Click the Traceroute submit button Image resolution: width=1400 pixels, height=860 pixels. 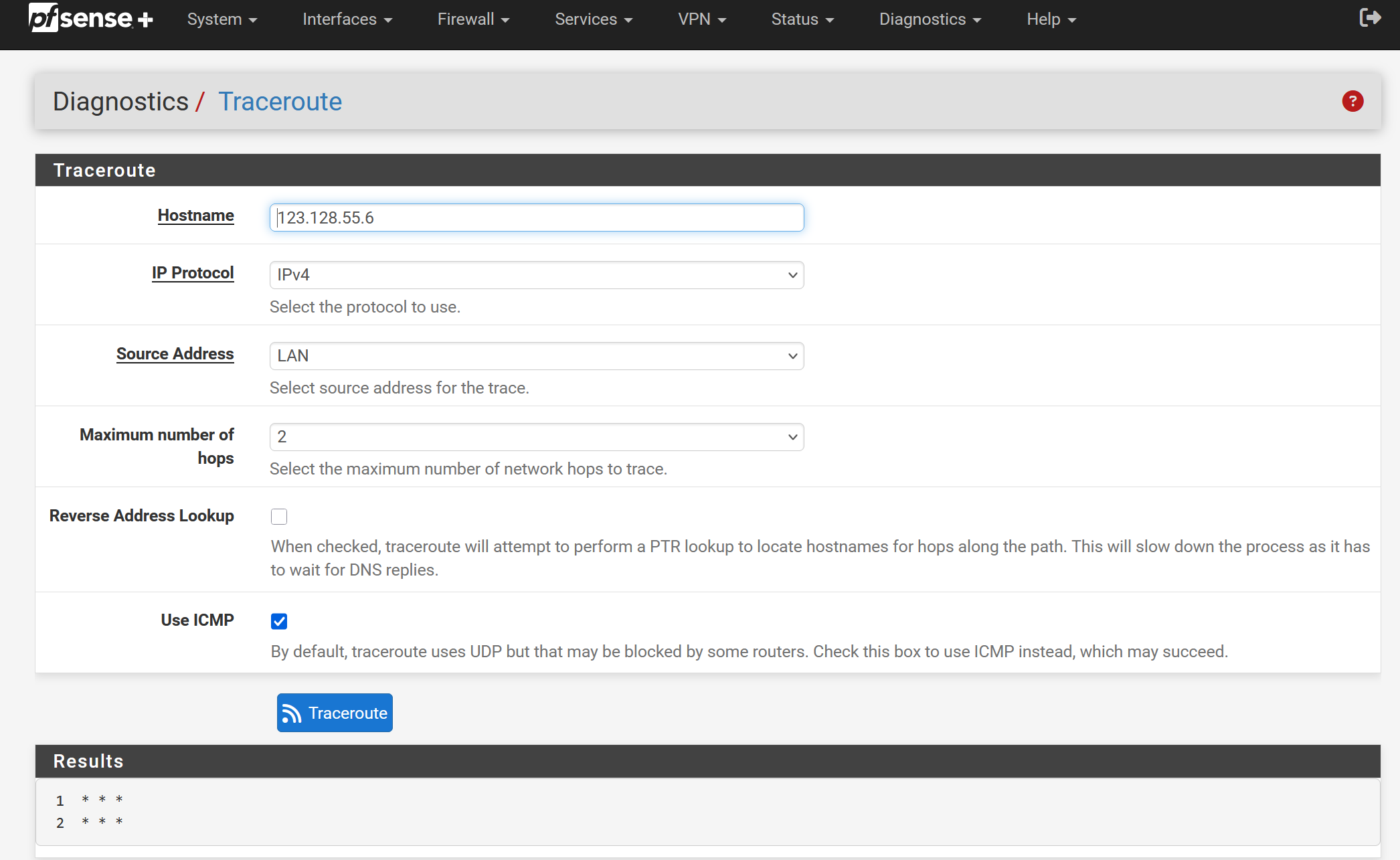pos(335,713)
